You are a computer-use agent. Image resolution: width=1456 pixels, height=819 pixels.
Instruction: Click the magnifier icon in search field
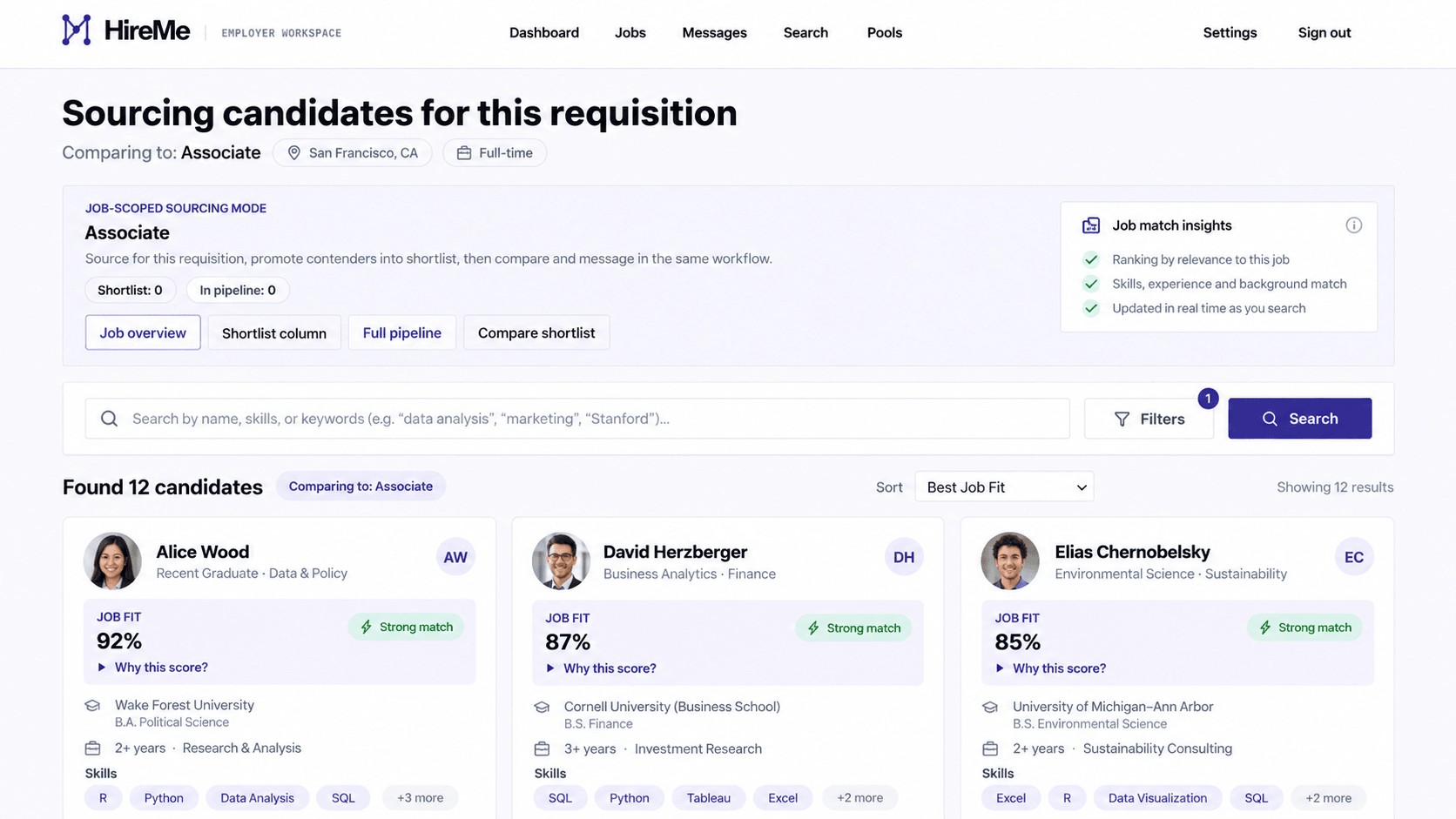pos(109,419)
